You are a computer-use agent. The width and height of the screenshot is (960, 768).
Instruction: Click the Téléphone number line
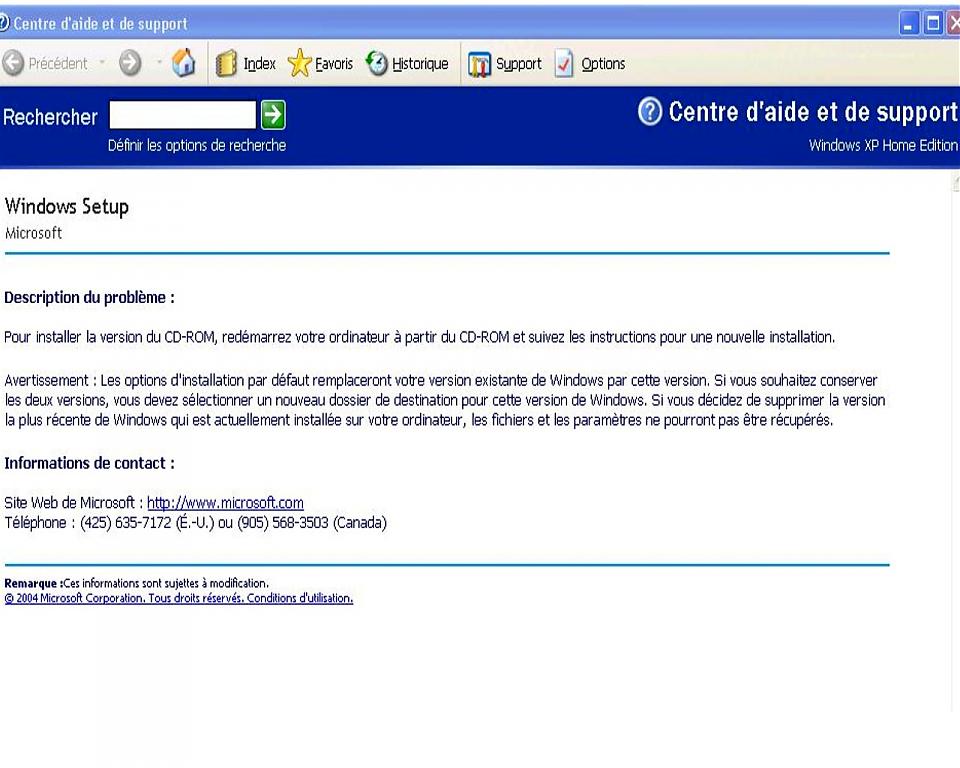[x=195, y=523]
